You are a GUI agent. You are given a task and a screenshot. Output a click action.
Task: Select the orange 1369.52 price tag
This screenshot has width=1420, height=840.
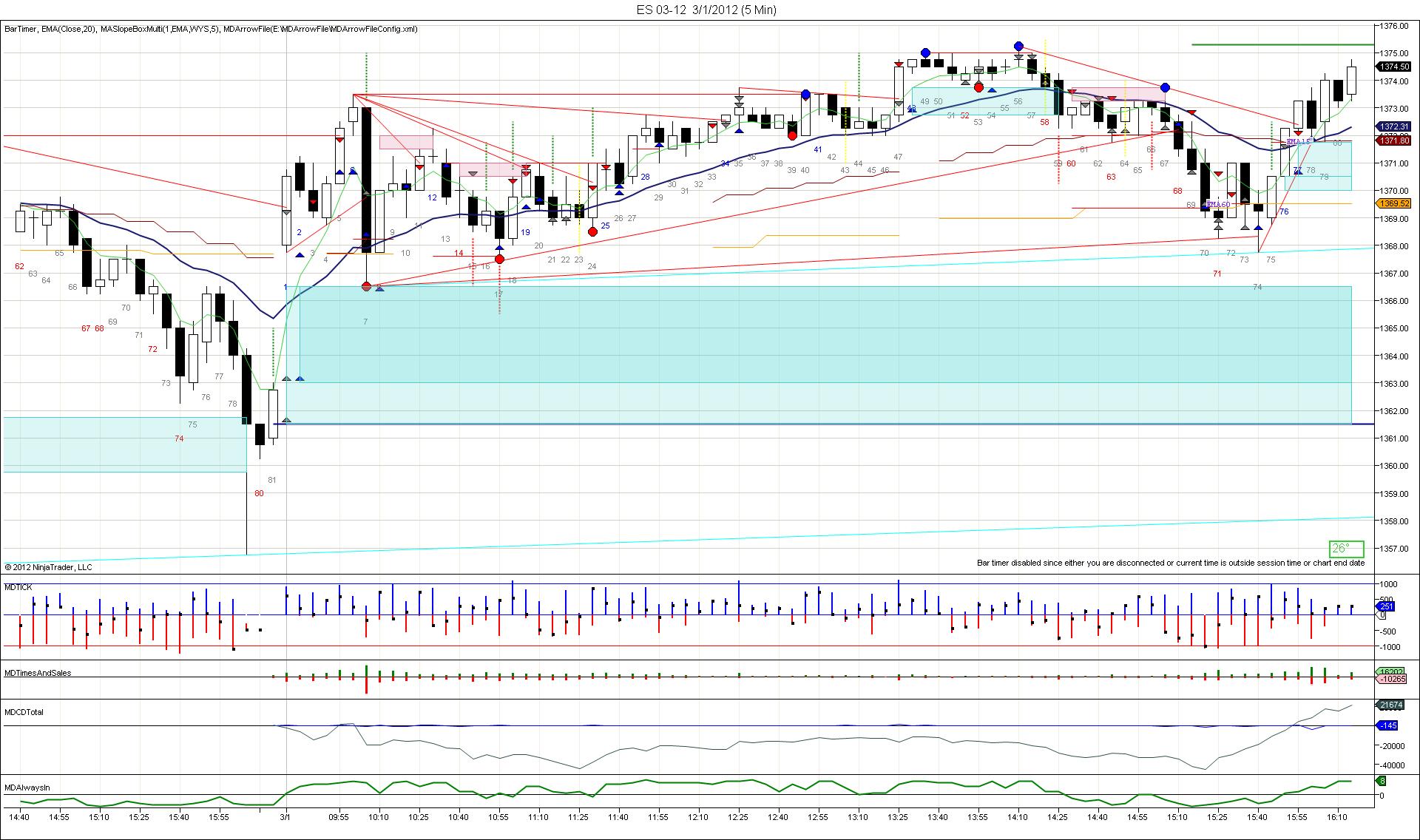1395,203
